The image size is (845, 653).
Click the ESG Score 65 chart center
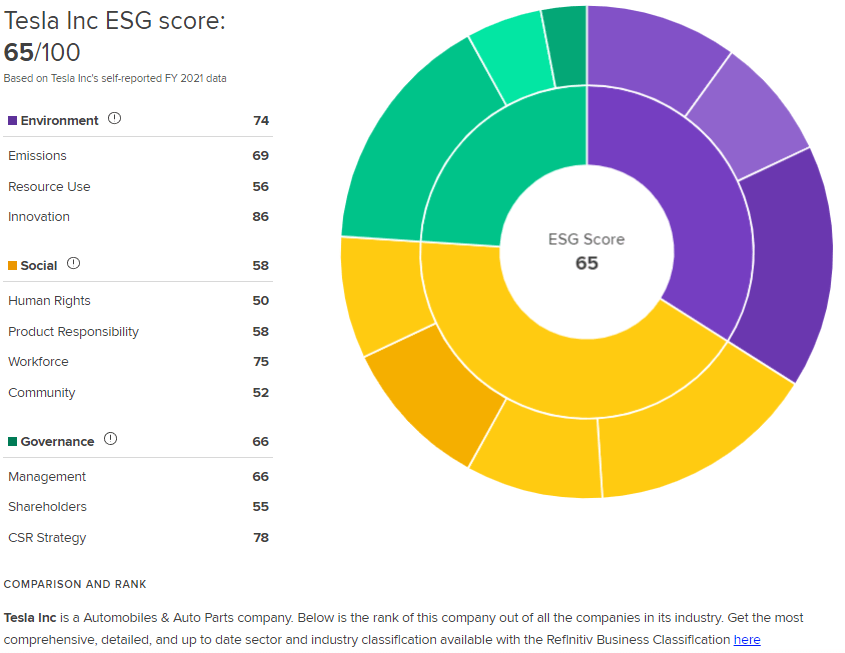coord(586,252)
